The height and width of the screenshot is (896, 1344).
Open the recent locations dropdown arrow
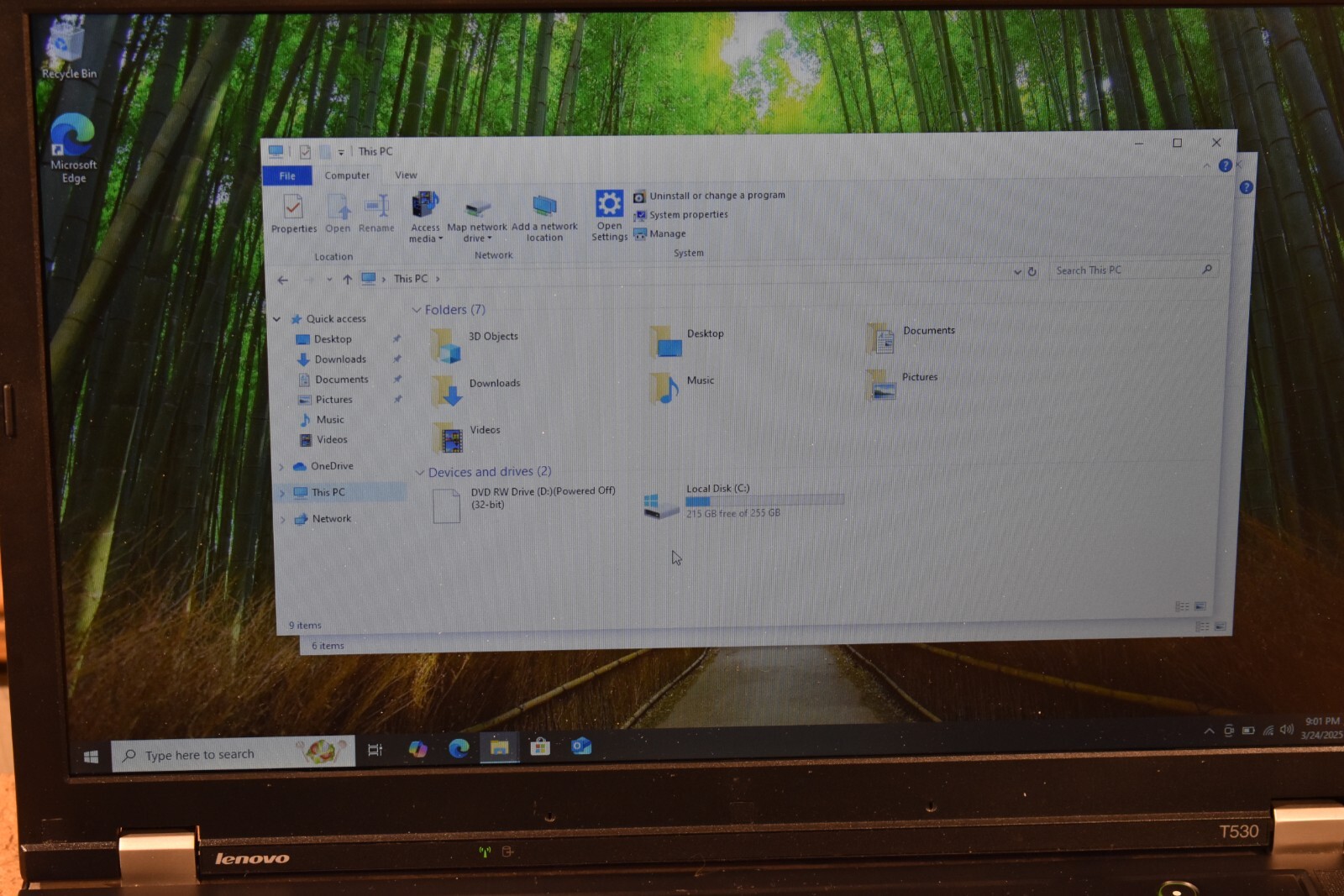(329, 280)
